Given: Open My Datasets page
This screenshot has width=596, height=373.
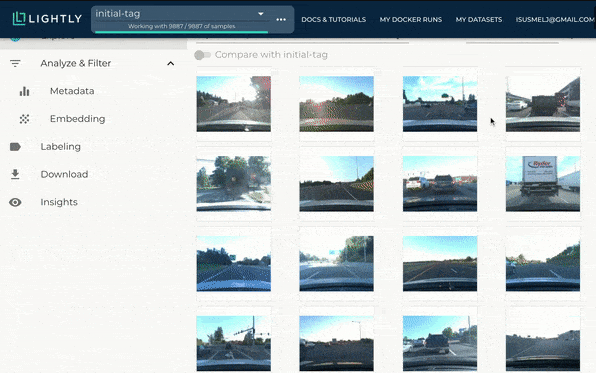Looking at the screenshot, I should (479, 19).
